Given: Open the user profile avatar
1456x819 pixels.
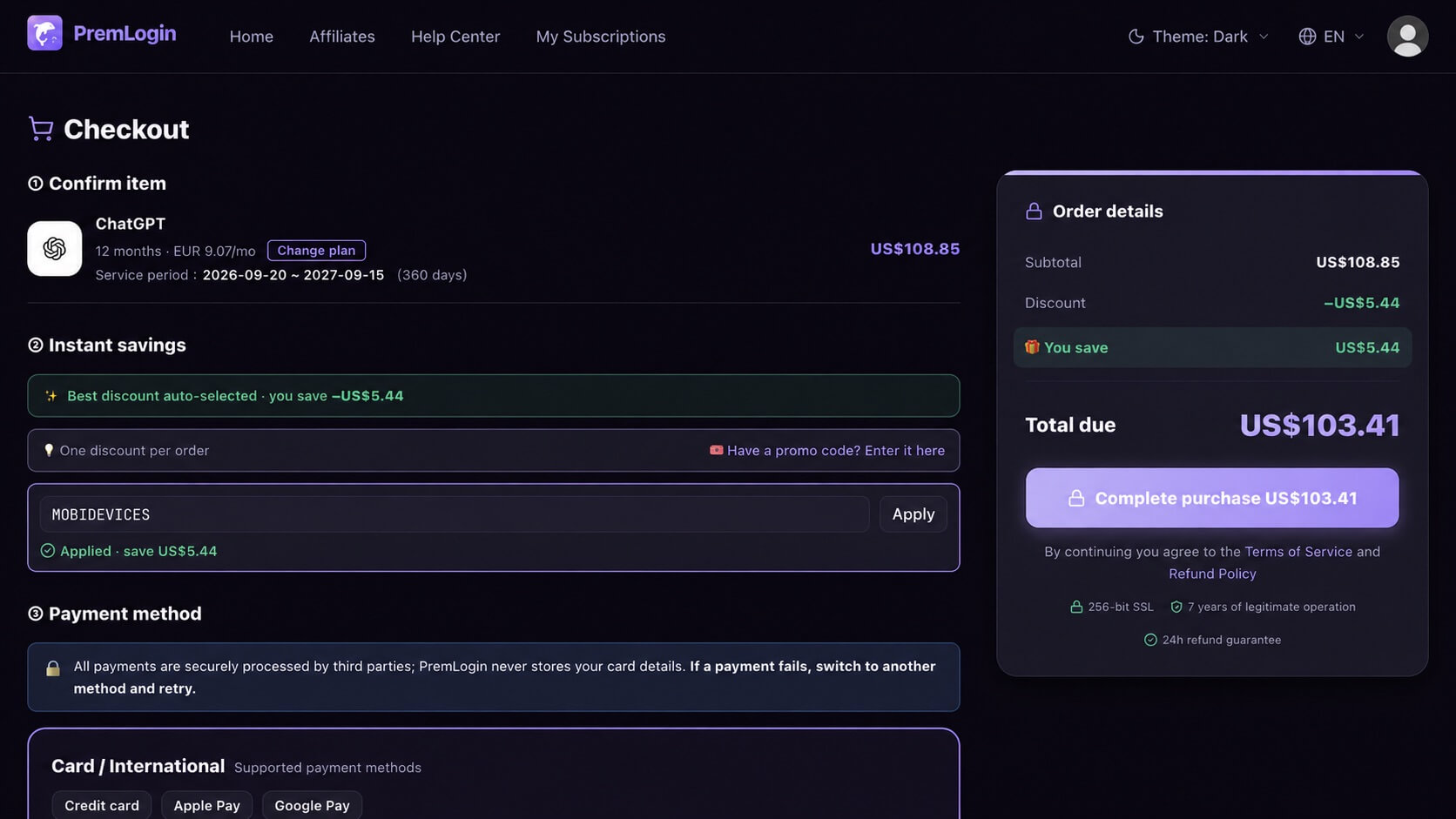Looking at the screenshot, I should click(x=1407, y=37).
